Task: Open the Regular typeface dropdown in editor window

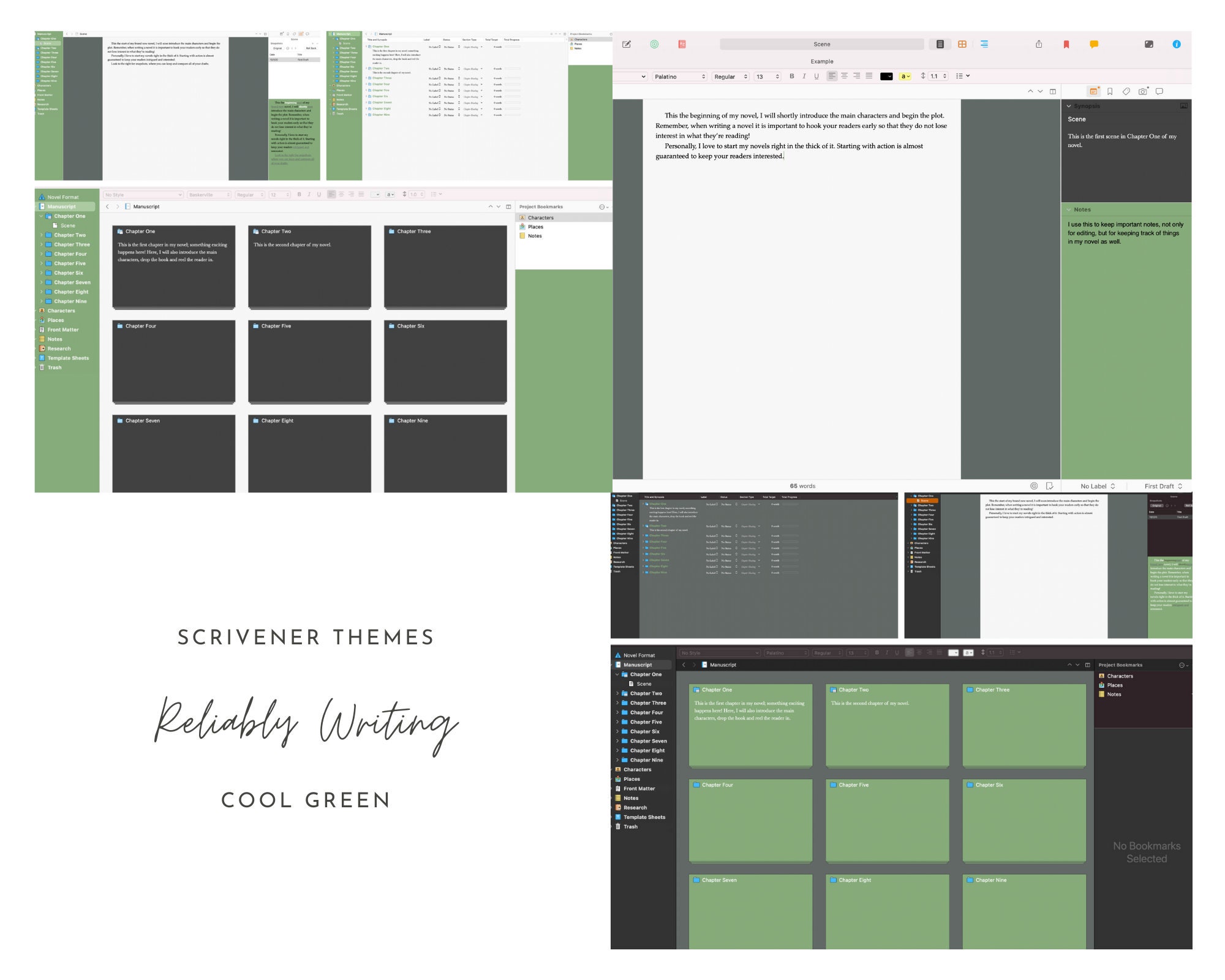Action: click(731, 77)
